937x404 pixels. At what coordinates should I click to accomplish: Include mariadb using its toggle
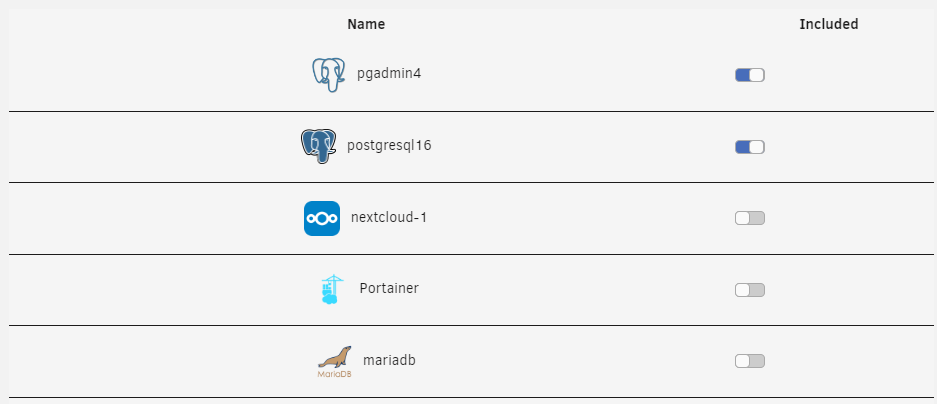pos(750,361)
